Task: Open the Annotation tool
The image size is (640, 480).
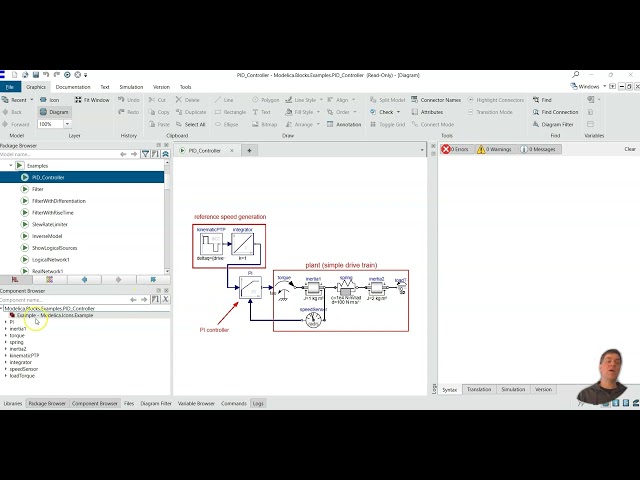Action: coord(344,124)
